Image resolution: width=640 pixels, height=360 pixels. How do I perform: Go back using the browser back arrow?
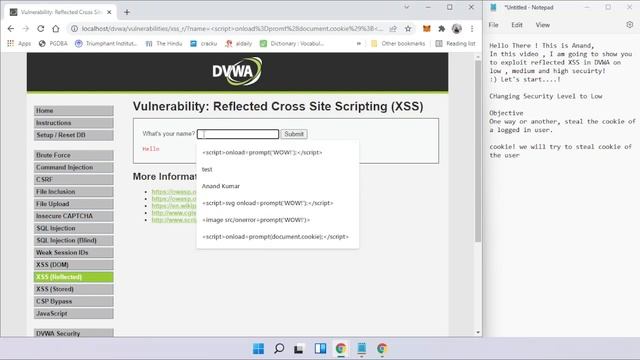click(x=11, y=29)
